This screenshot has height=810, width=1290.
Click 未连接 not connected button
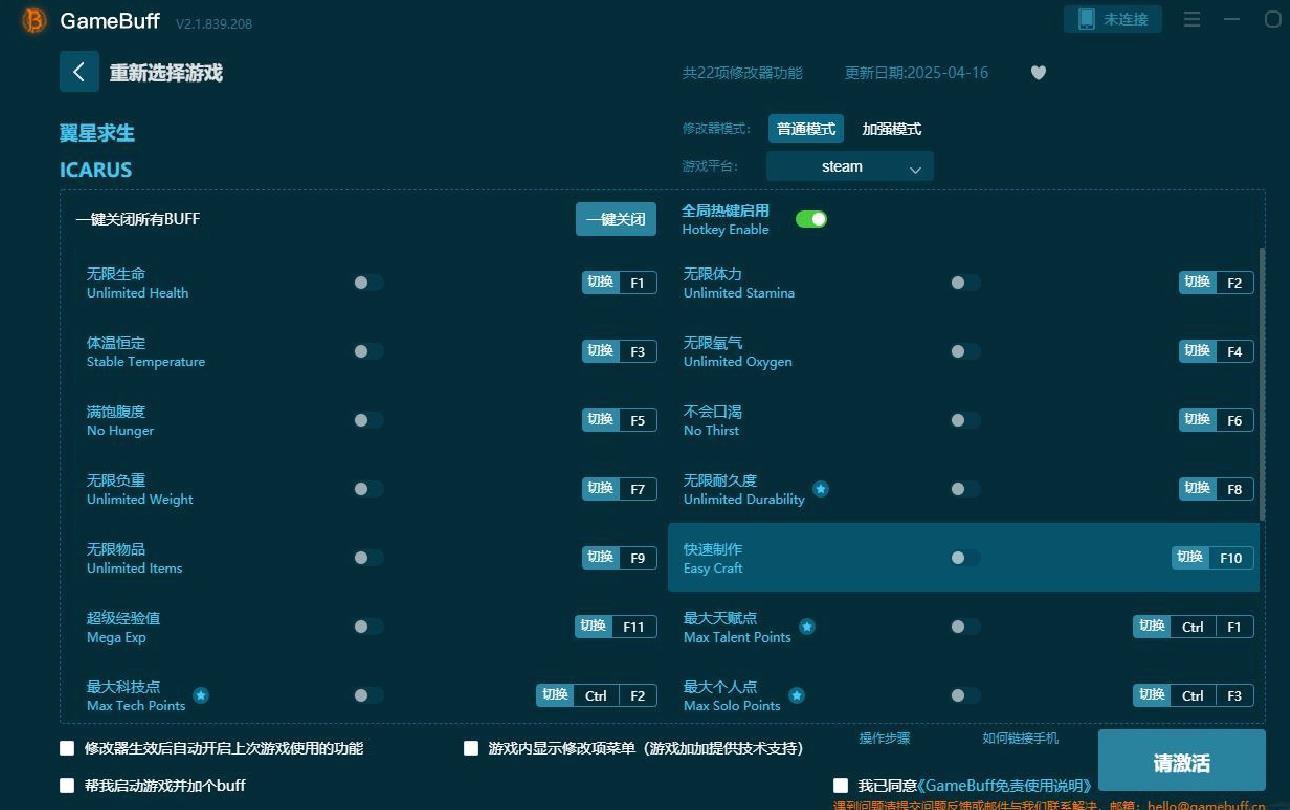[1113, 19]
